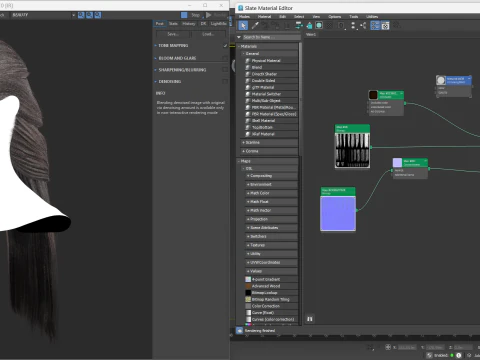The width and height of the screenshot is (480, 360).
Task: Click the Advanced Wood map icon
Action: coord(248,286)
